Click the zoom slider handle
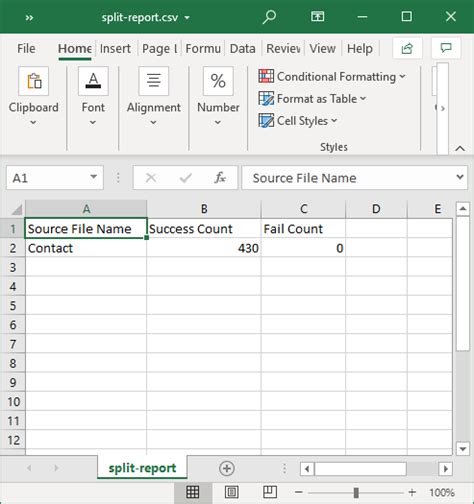This screenshot has width=474, height=504. [x=356, y=492]
